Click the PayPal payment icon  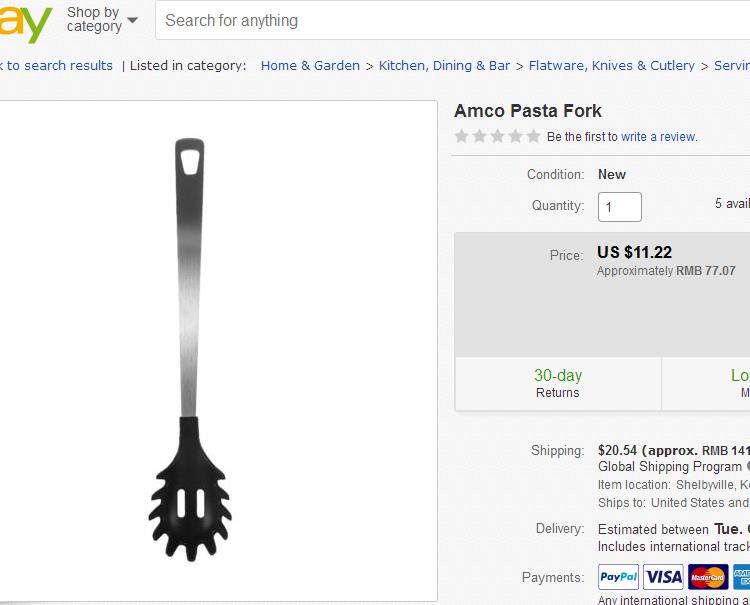tap(618, 577)
